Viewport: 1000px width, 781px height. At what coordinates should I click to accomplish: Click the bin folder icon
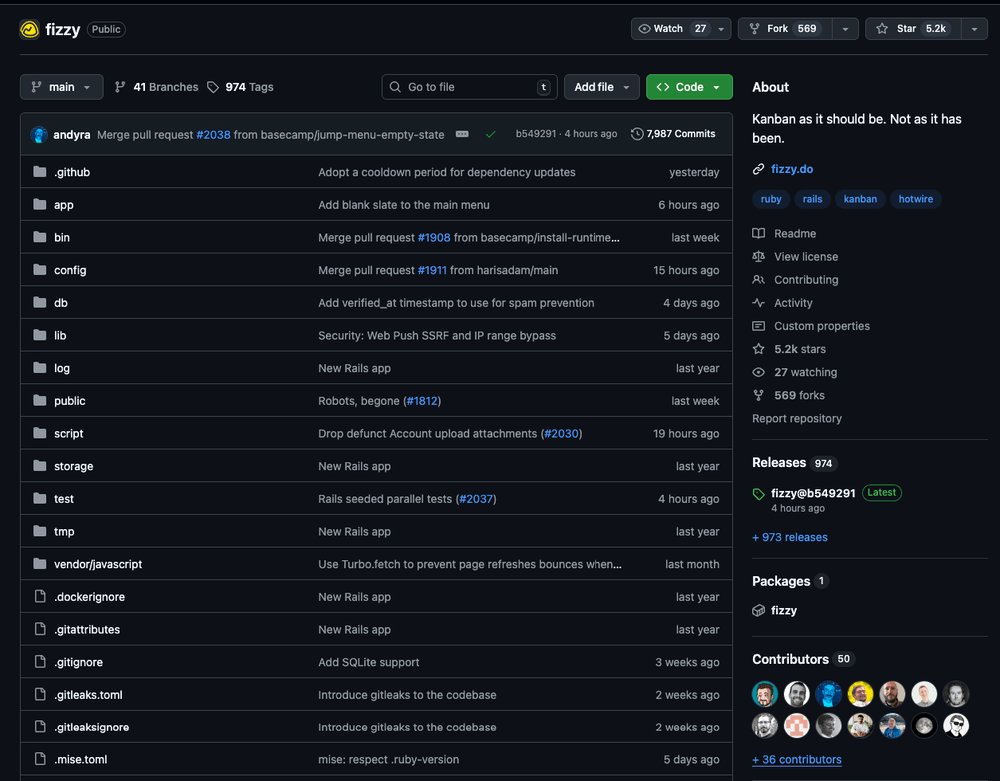[40, 237]
